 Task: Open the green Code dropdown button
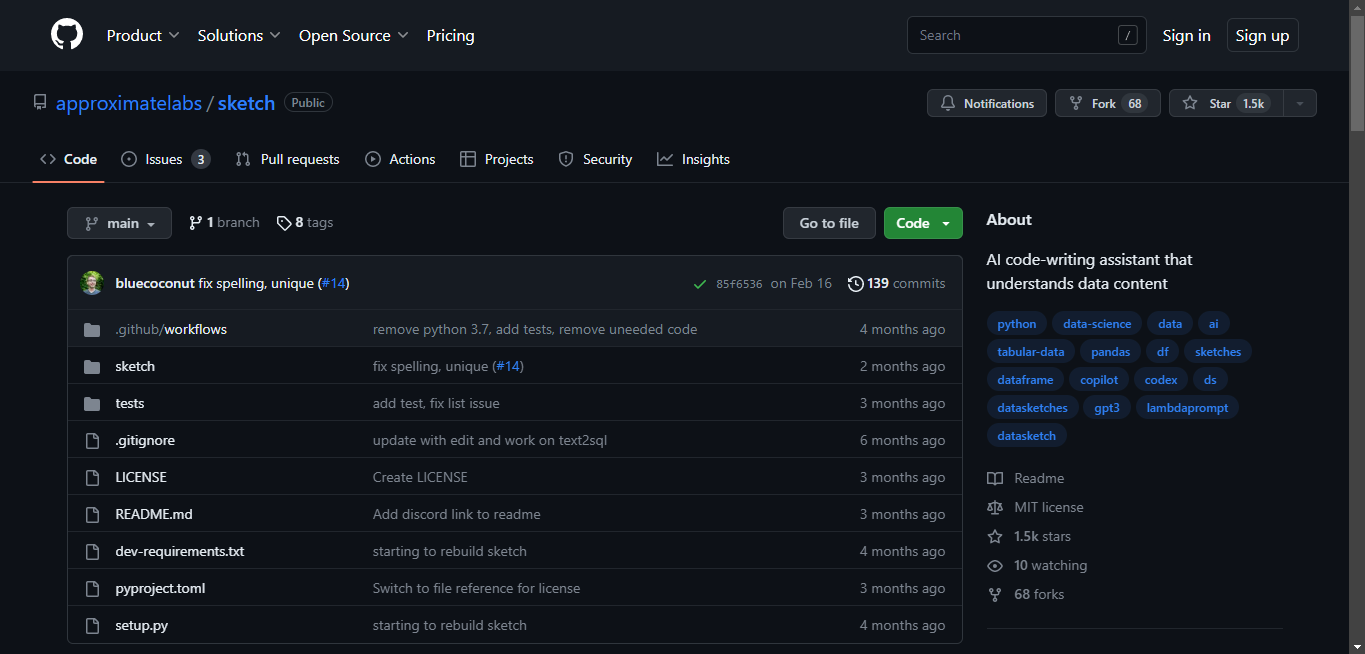tap(923, 223)
